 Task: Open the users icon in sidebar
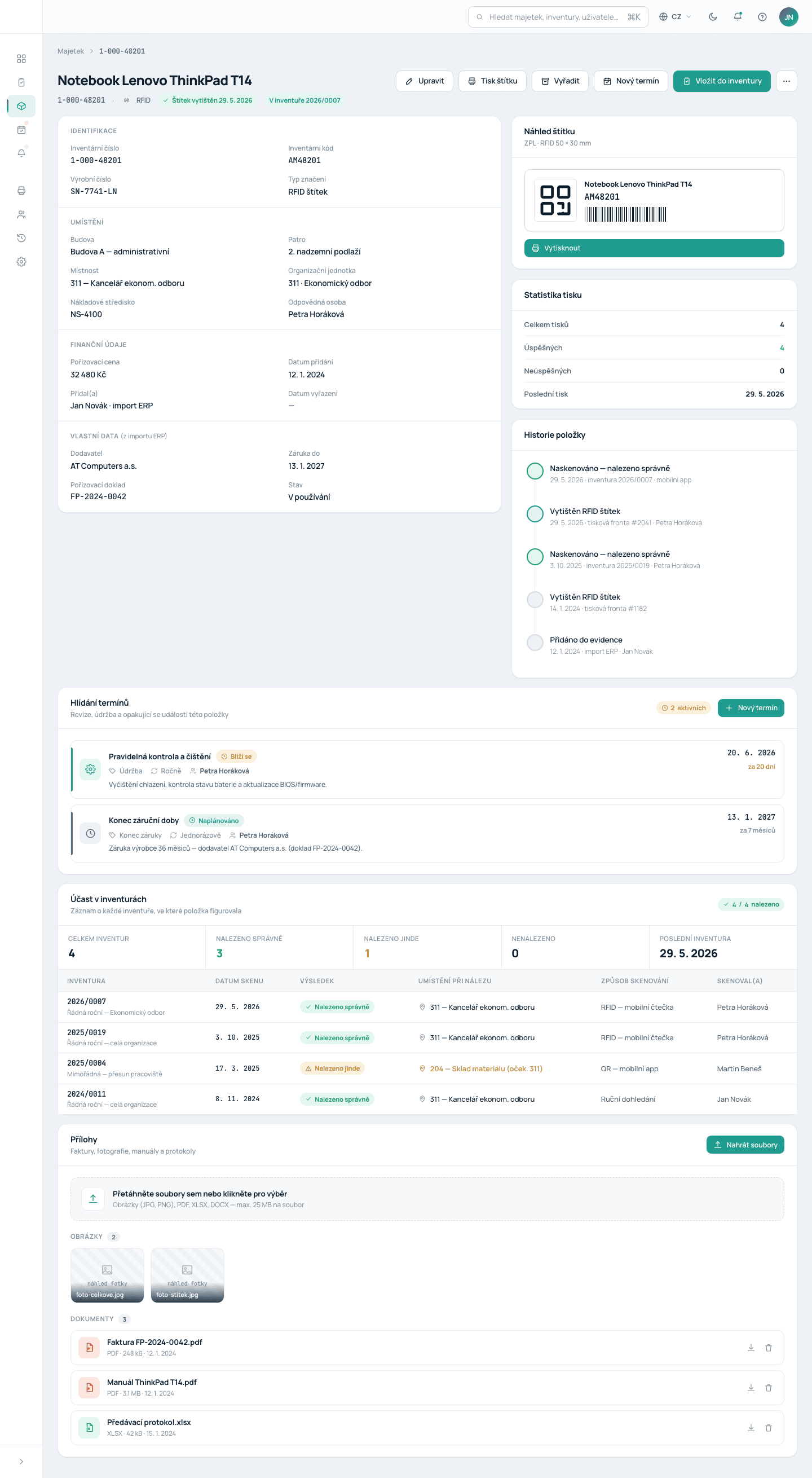21,214
